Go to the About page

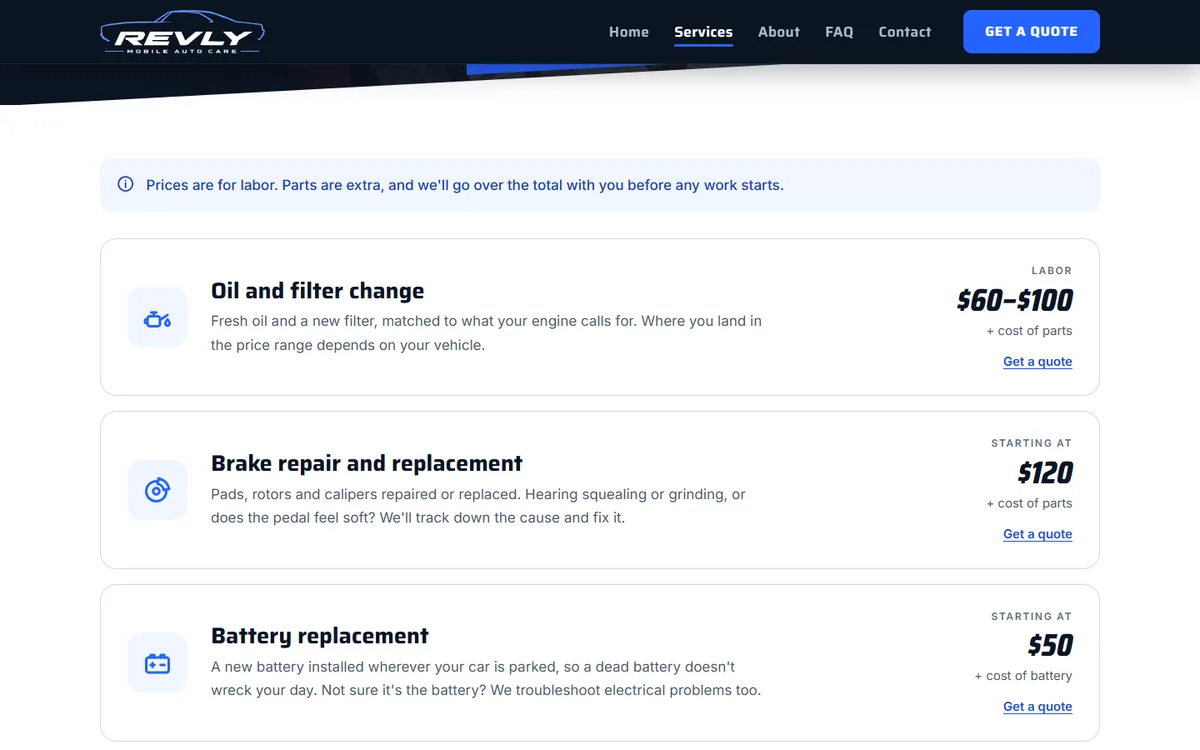point(779,32)
